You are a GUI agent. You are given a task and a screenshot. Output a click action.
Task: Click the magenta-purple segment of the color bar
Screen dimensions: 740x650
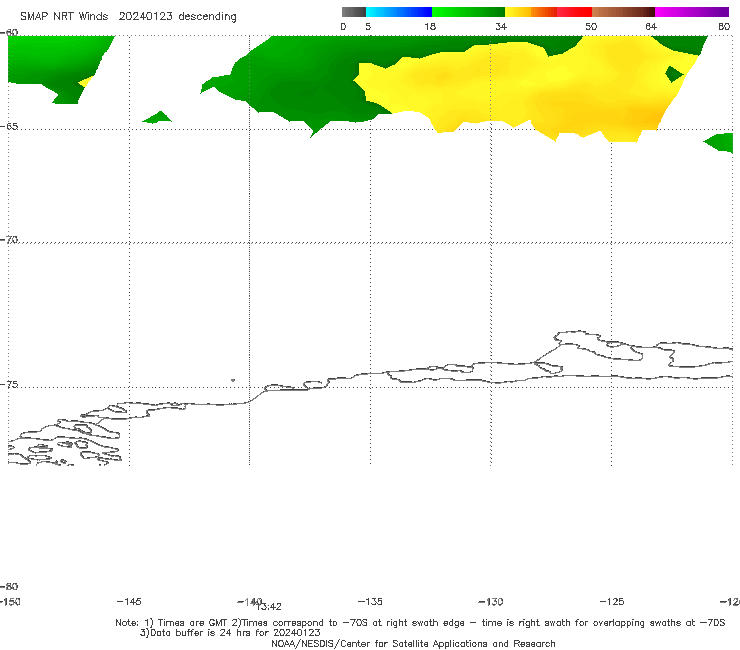pyautogui.click(x=692, y=12)
